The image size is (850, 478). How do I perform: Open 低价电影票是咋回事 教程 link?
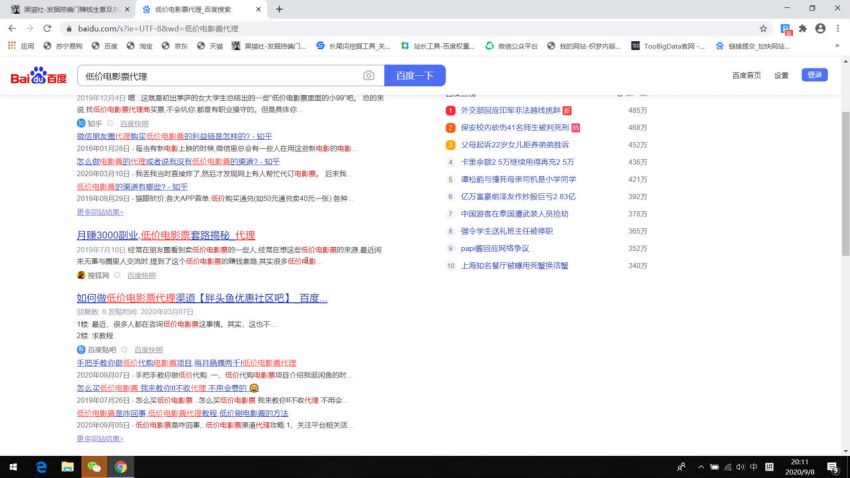tap(182, 413)
